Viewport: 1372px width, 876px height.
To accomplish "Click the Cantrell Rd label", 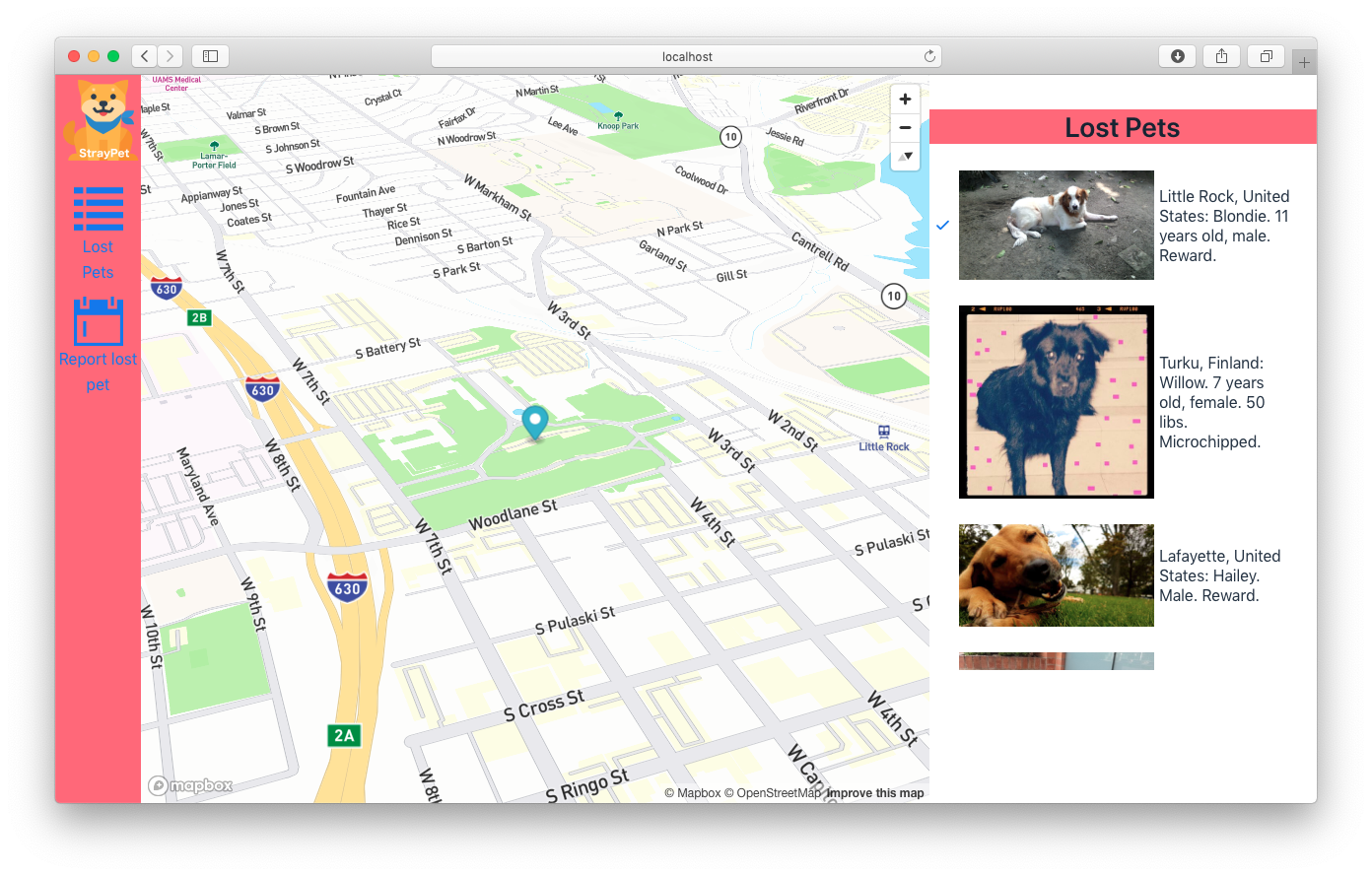I will pos(820,251).
